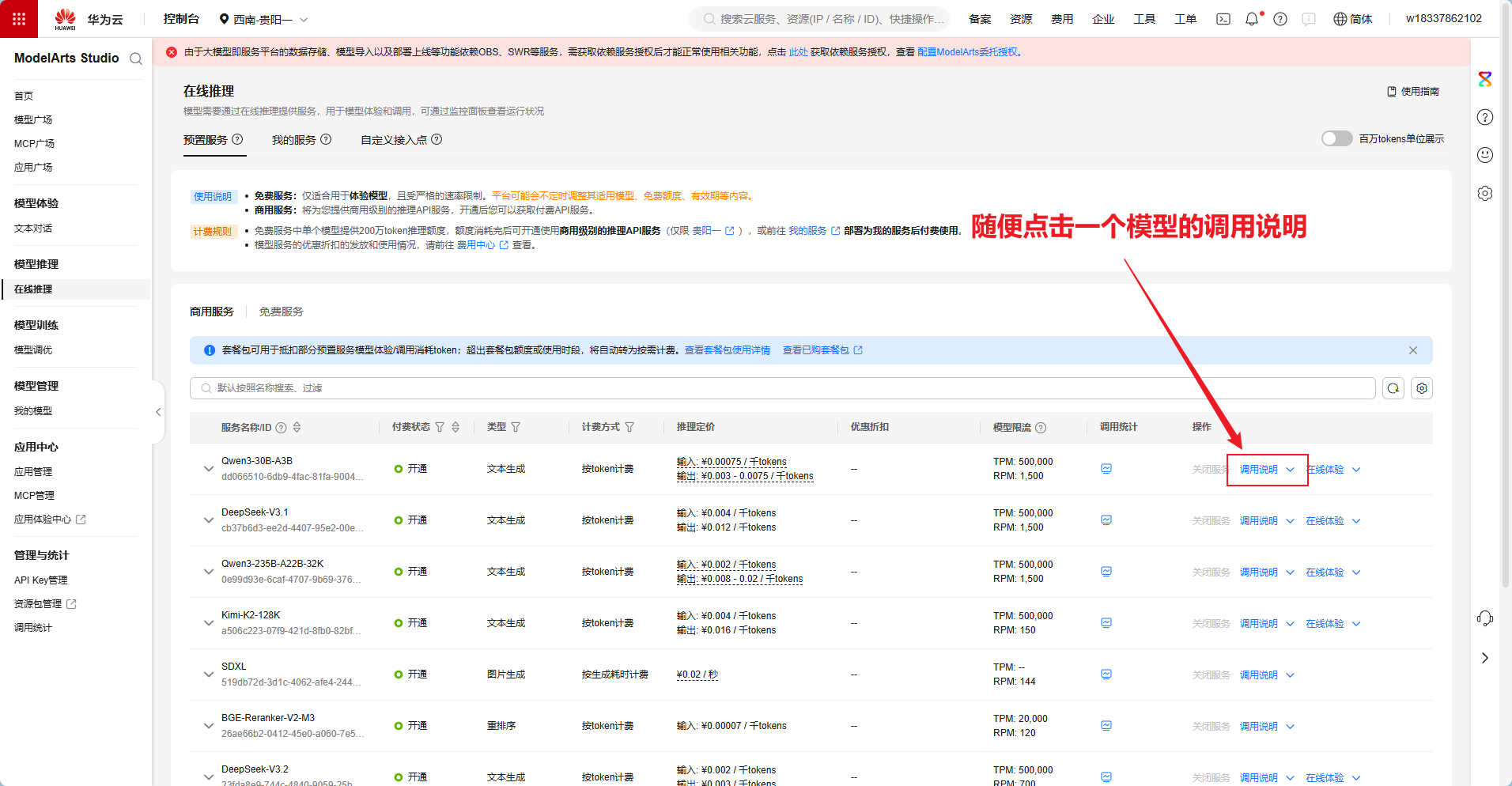Open 查看已购套餐包 link
This screenshot has height=786, width=1512.
pyautogui.click(x=822, y=350)
